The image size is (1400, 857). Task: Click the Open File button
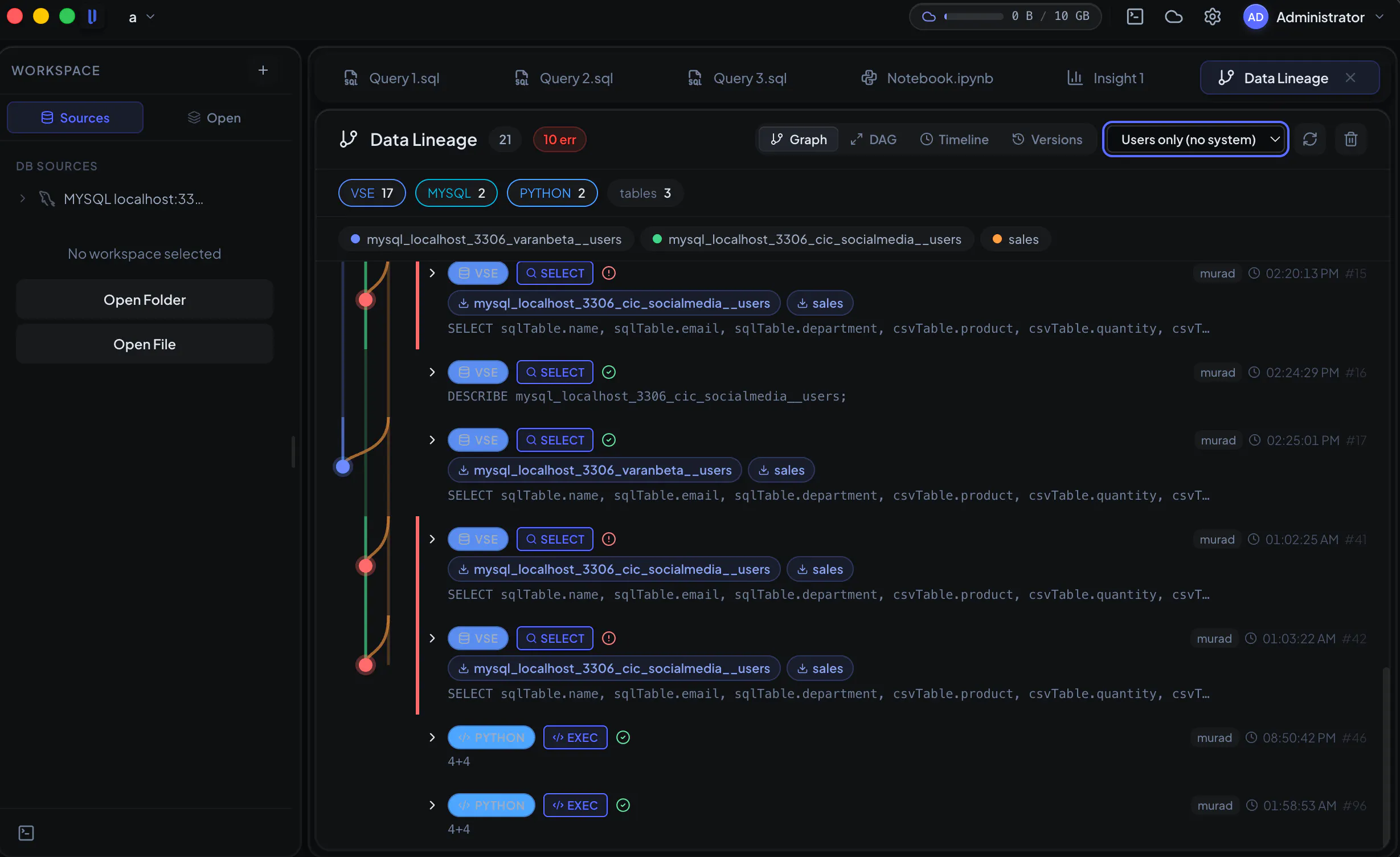point(145,344)
